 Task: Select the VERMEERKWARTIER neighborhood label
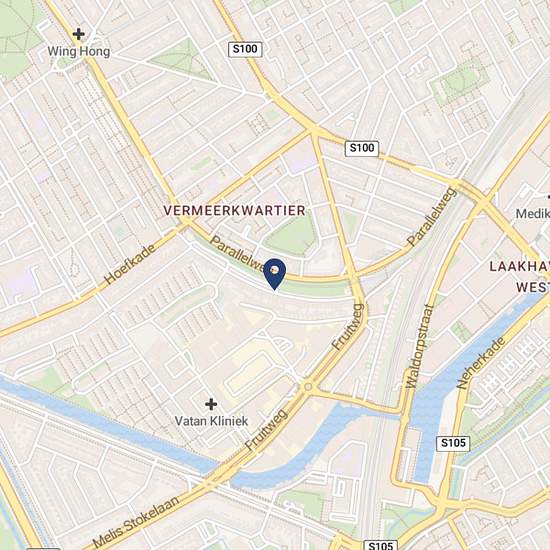click(235, 210)
